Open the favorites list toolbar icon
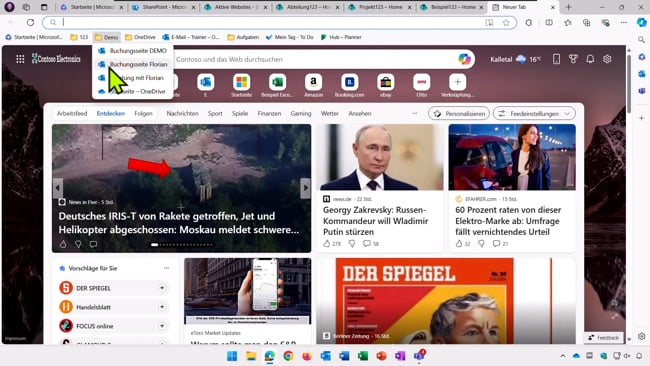The width and height of the screenshot is (650, 366). click(568, 22)
